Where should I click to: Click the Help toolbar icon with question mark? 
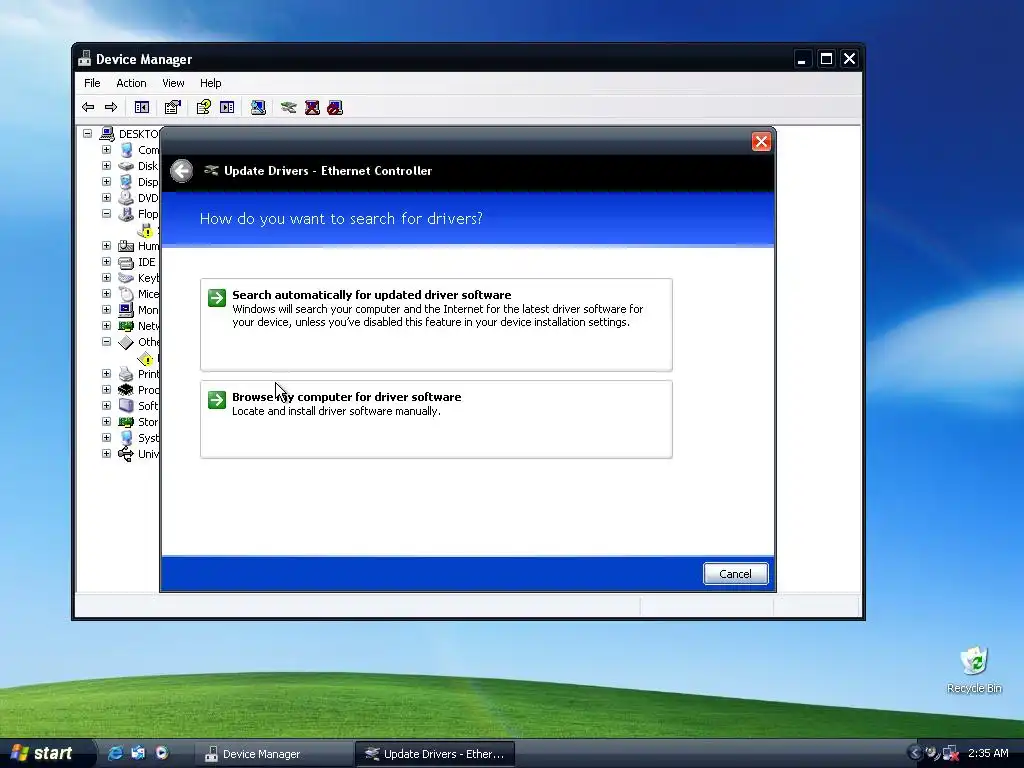pos(204,107)
